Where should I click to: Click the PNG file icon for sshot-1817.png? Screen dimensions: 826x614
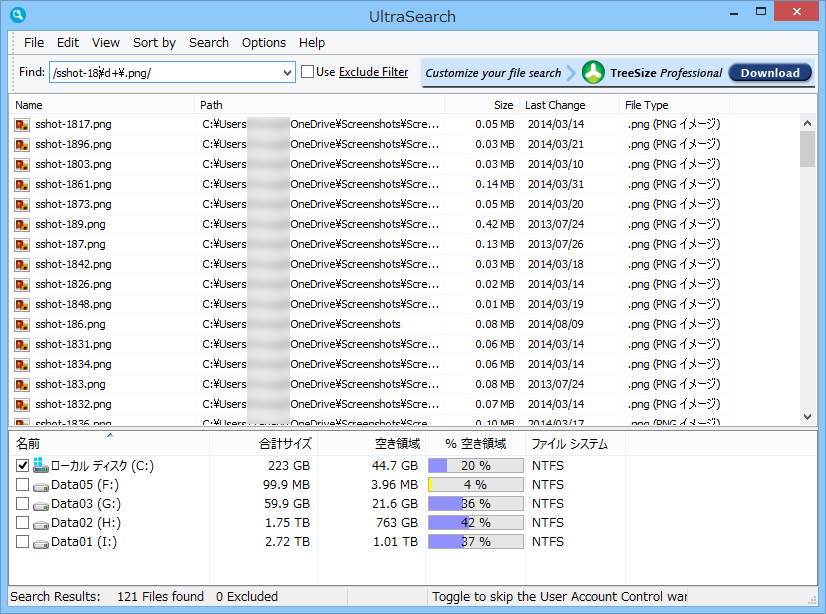pyautogui.click(x=22, y=124)
